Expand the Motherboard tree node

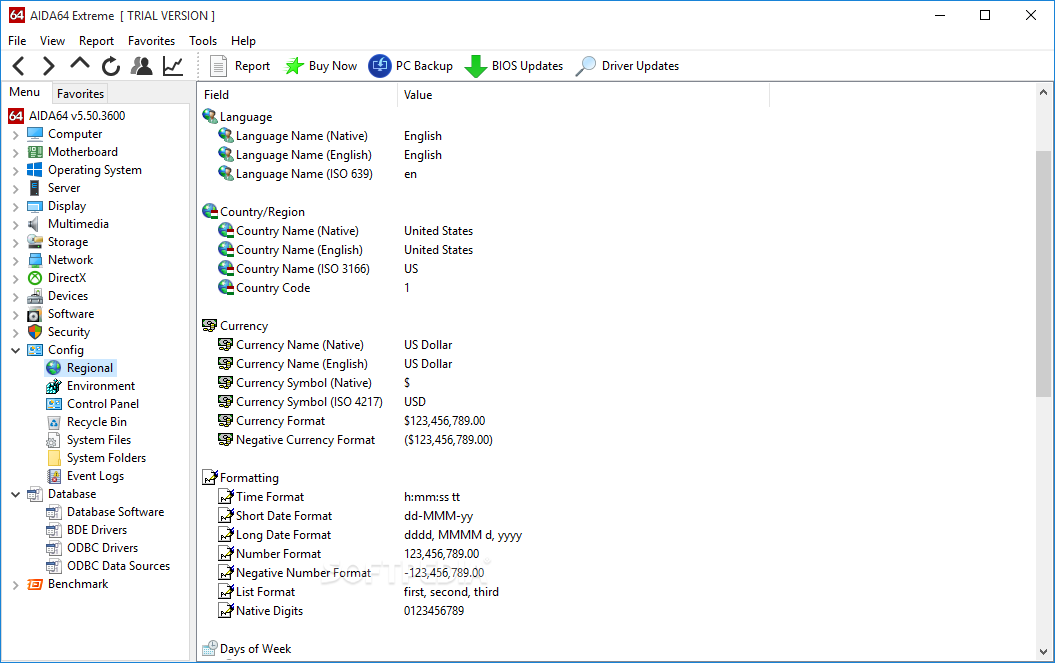[15, 153]
